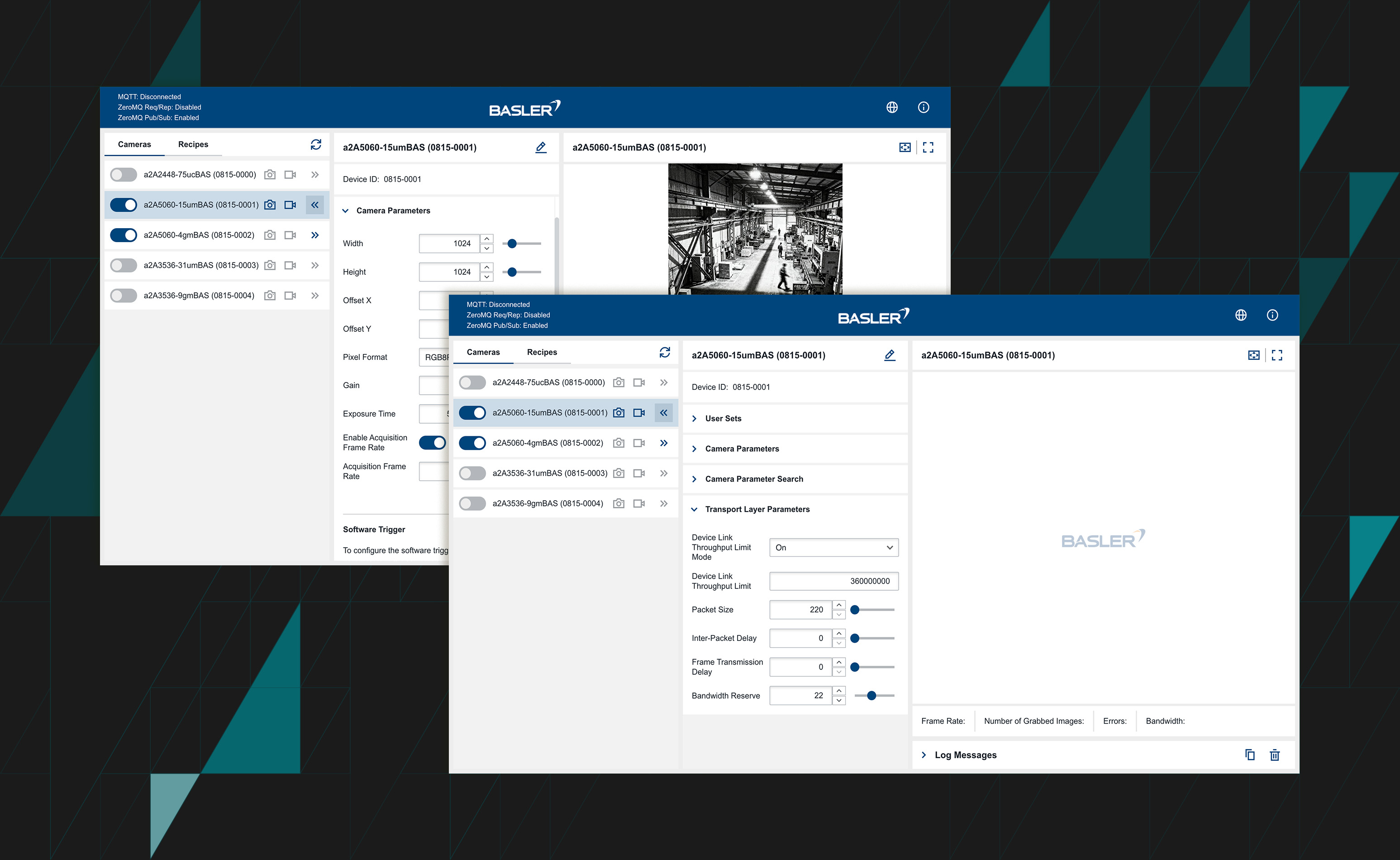Click the language globe icon in front window
1400x860 pixels.
[x=1241, y=315]
